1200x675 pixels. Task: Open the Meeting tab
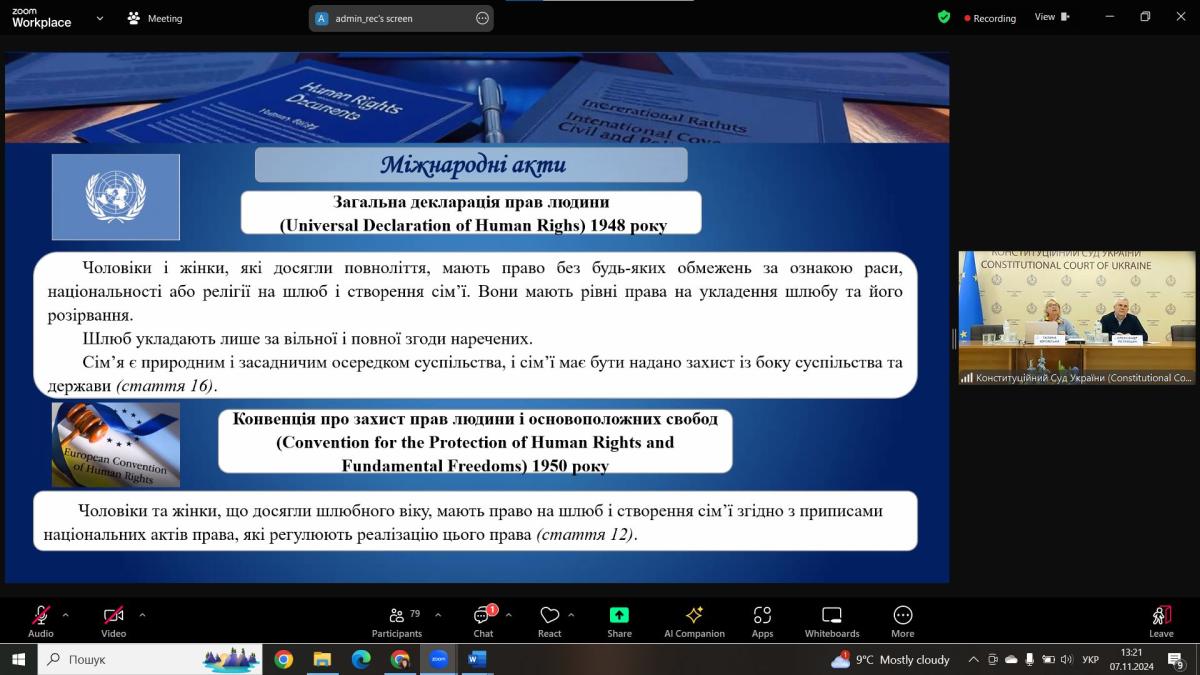[x=155, y=18]
